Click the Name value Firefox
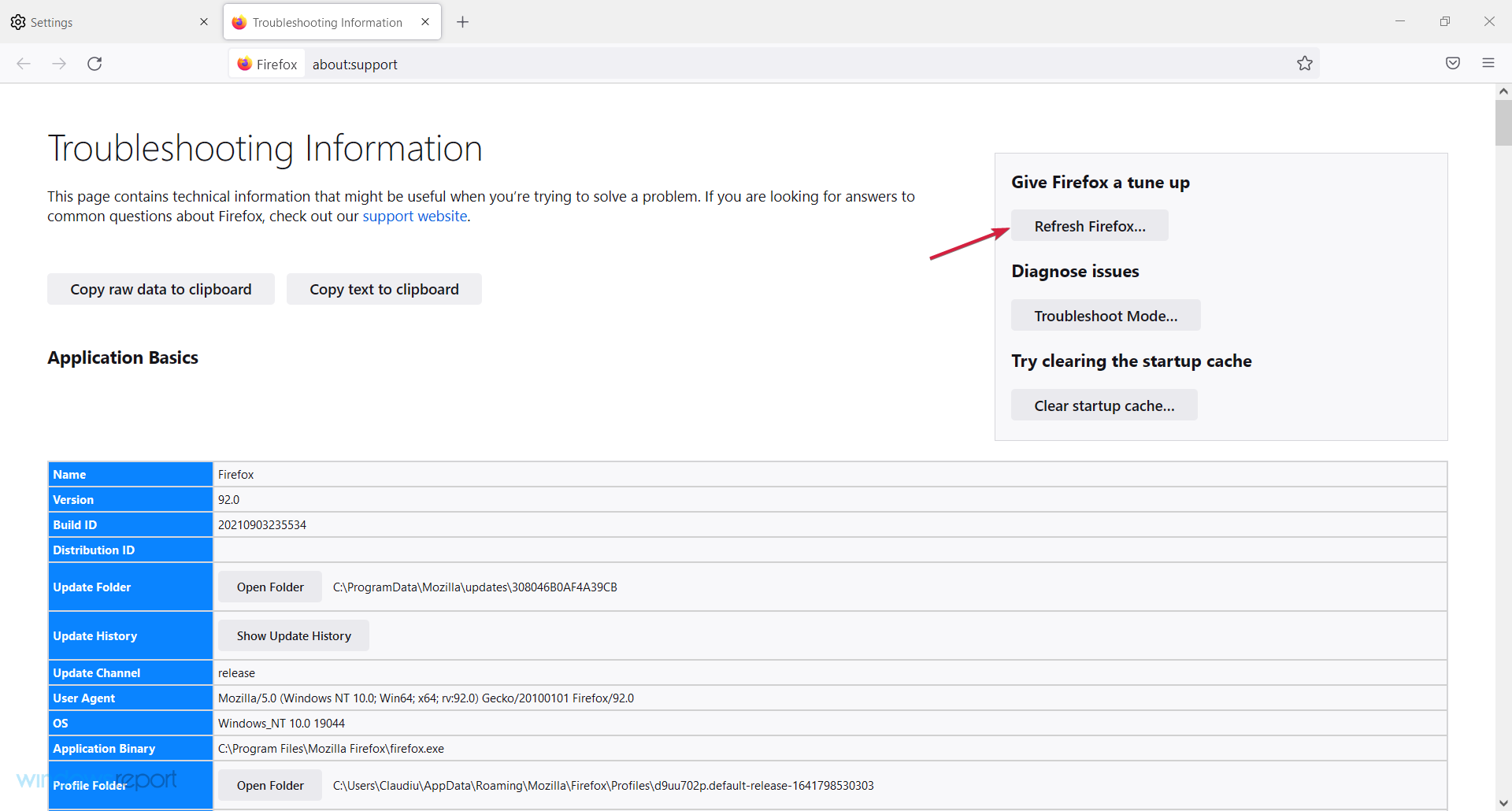Image resolution: width=1512 pixels, height=811 pixels. pos(235,474)
